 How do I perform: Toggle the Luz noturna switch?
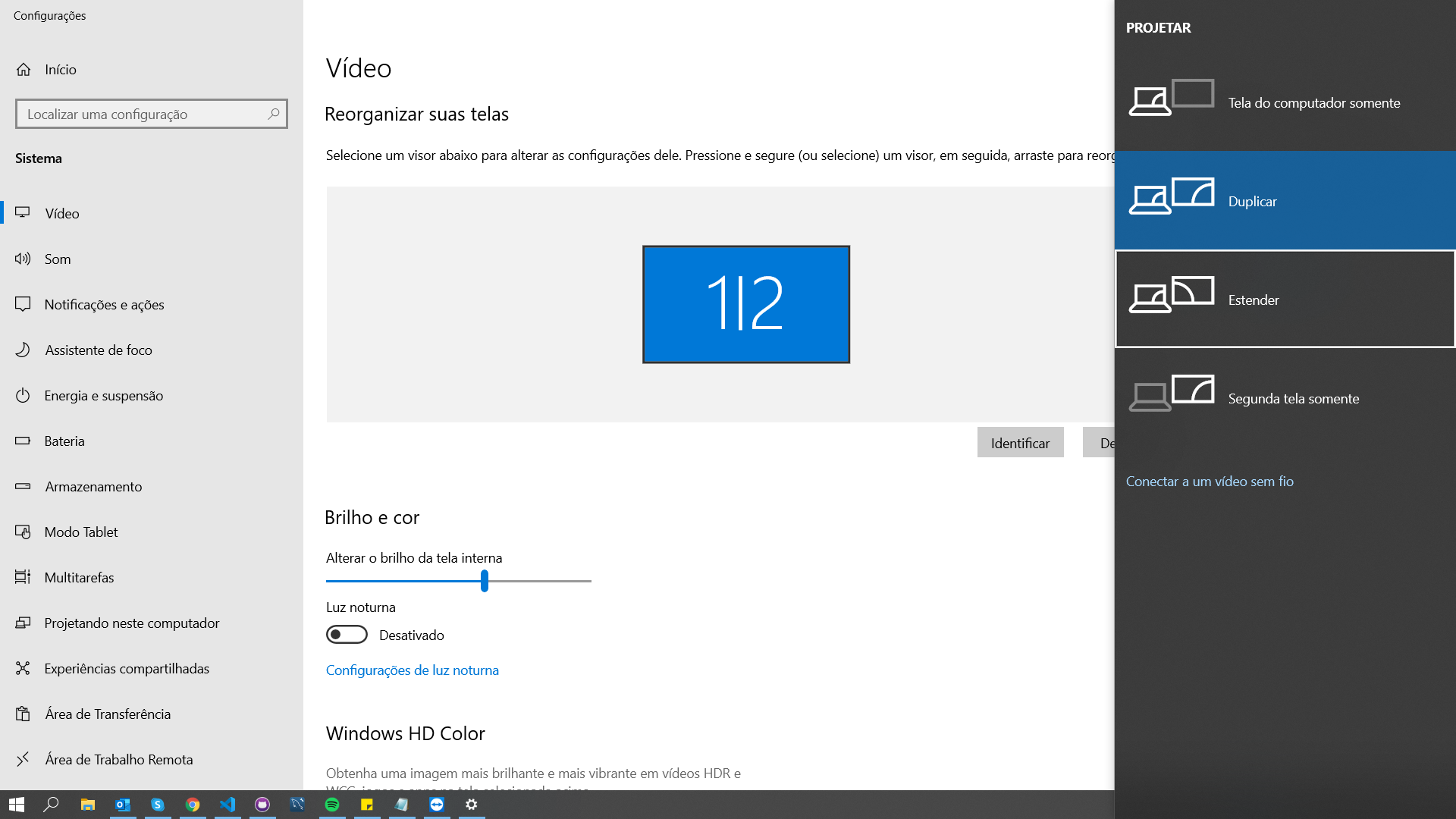pos(347,635)
